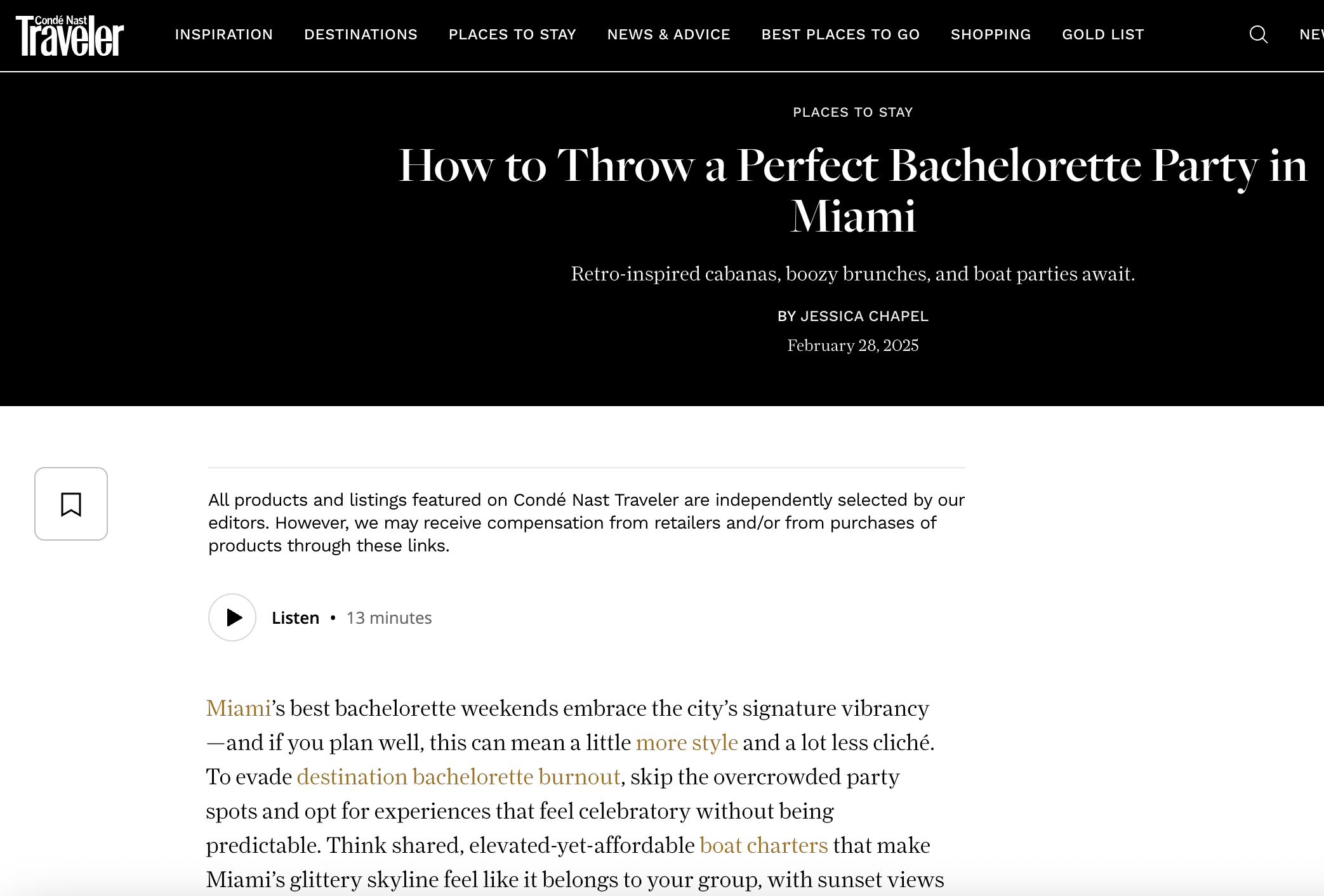Click the Listen label
The width and height of the screenshot is (1324, 896).
(295, 618)
